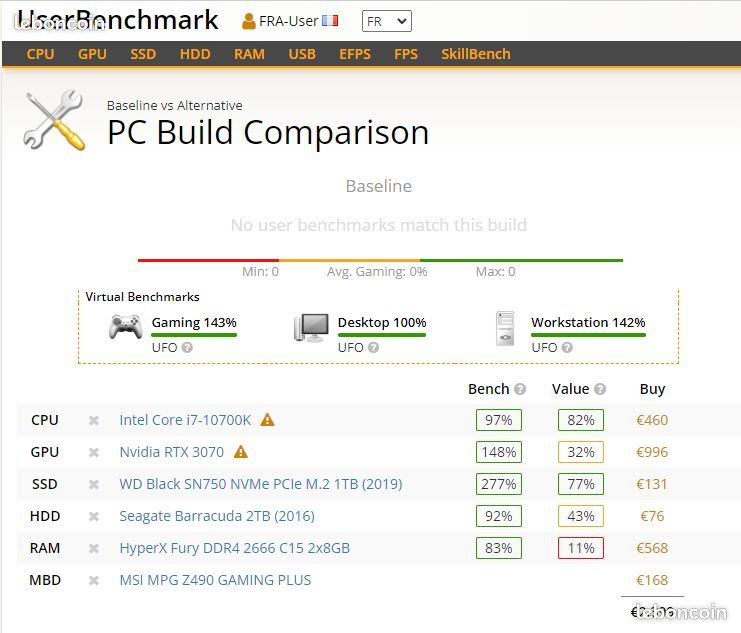The image size is (741, 633).
Task: Click the RAM buy price €568
Action: point(652,548)
